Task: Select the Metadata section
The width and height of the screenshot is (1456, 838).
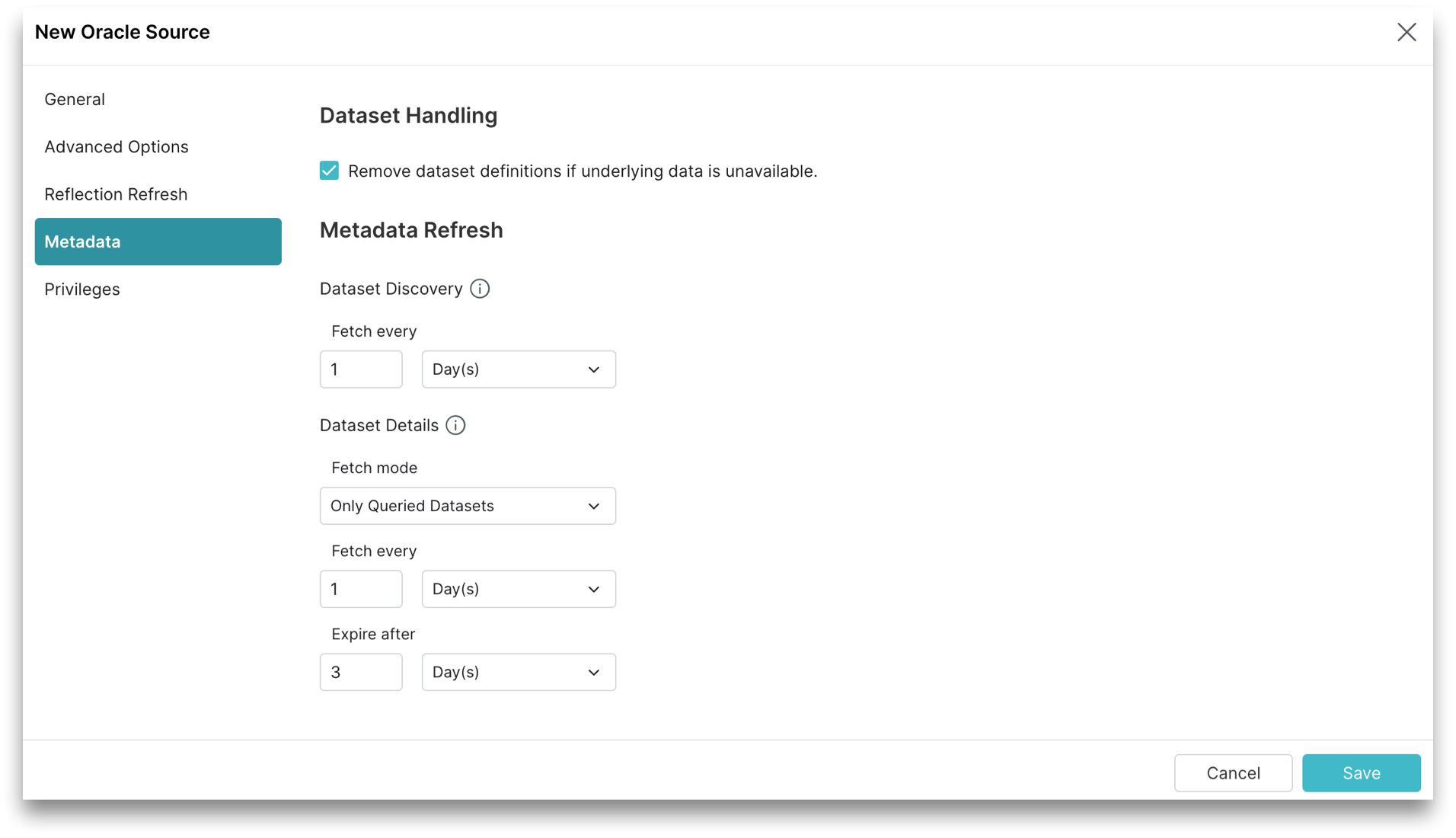Action: (x=82, y=241)
